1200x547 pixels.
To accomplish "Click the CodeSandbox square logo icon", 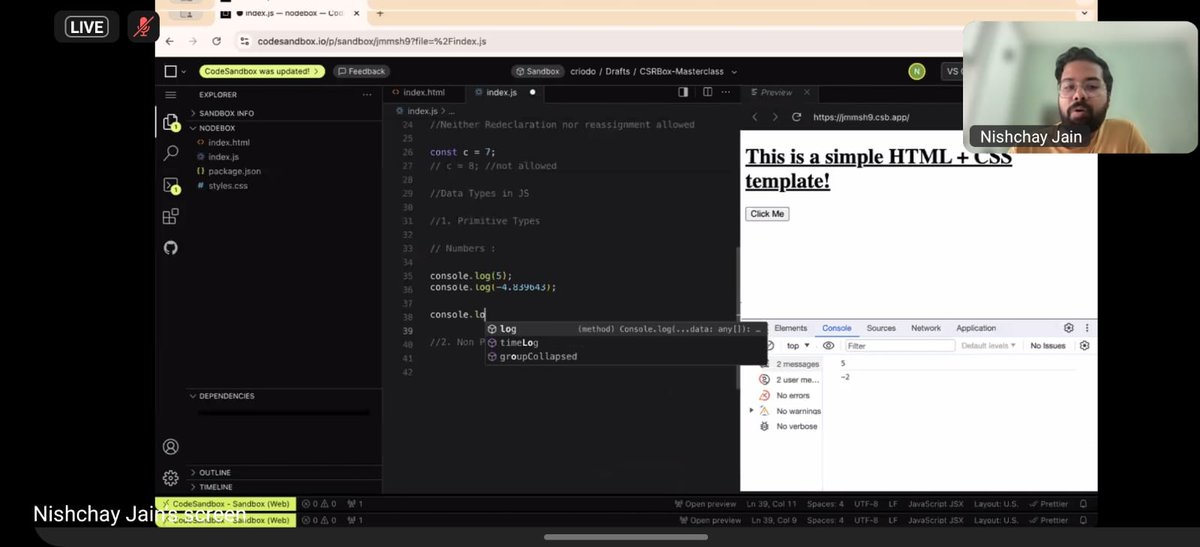I will point(170,71).
